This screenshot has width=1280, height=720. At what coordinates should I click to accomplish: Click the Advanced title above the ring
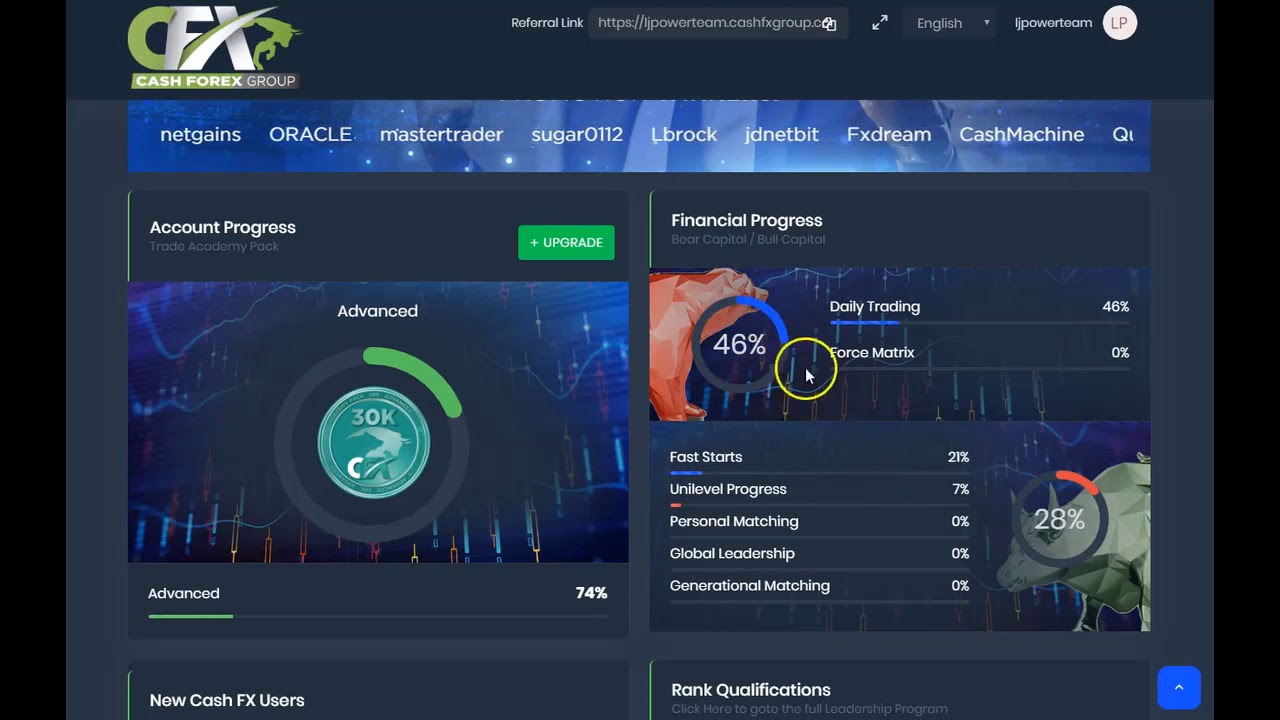point(377,311)
